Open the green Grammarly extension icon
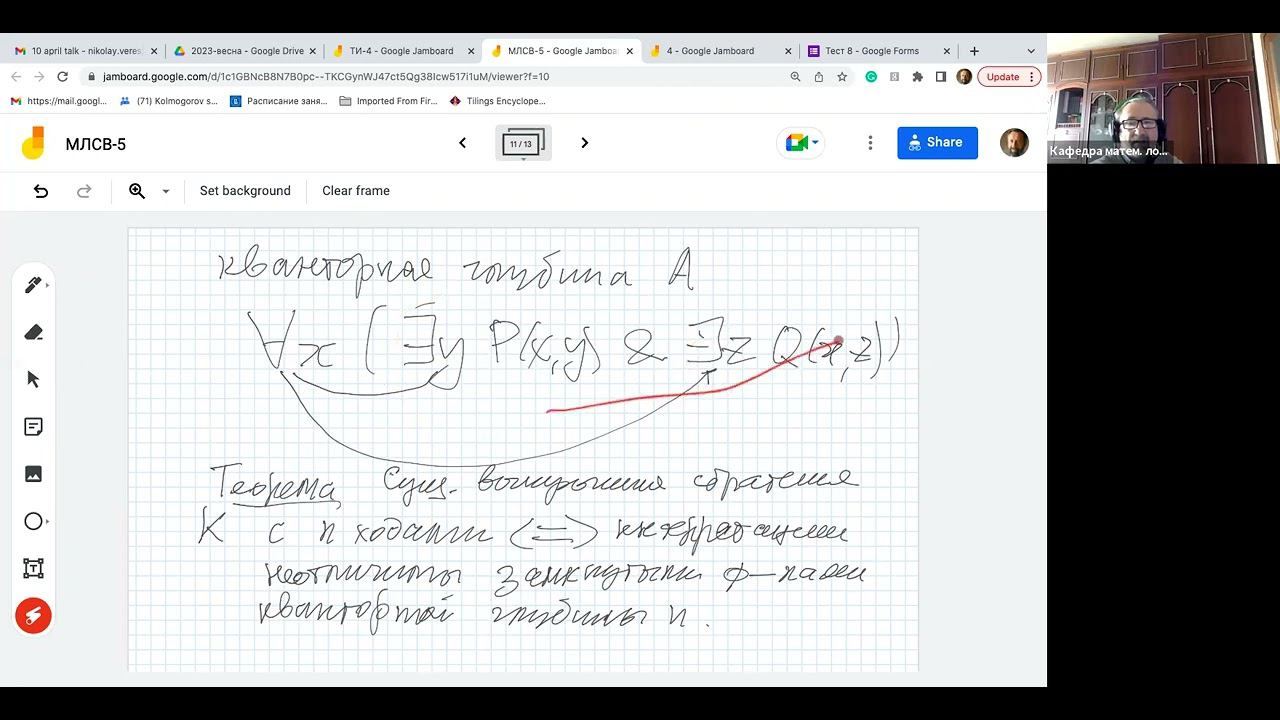The height and width of the screenshot is (720, 1280). point(871,76)
